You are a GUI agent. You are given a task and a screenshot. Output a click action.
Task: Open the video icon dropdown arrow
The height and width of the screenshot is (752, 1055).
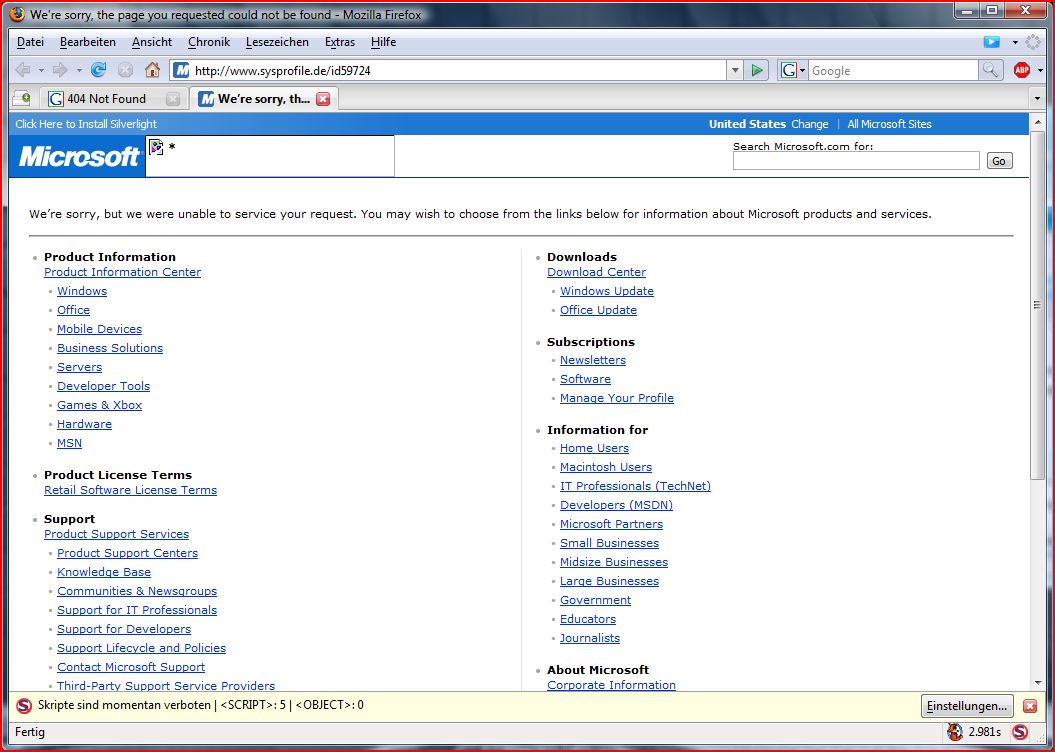(1015, 42)
